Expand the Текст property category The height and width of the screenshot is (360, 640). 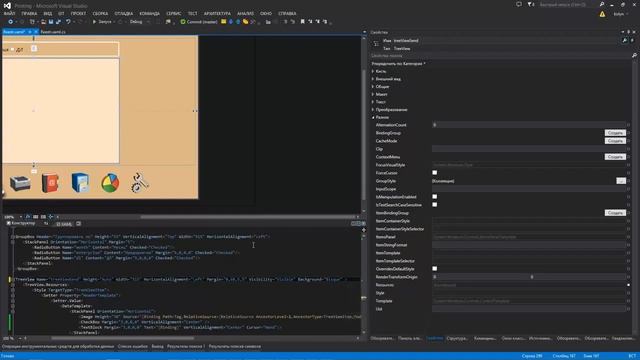click(x=373, y=102)
